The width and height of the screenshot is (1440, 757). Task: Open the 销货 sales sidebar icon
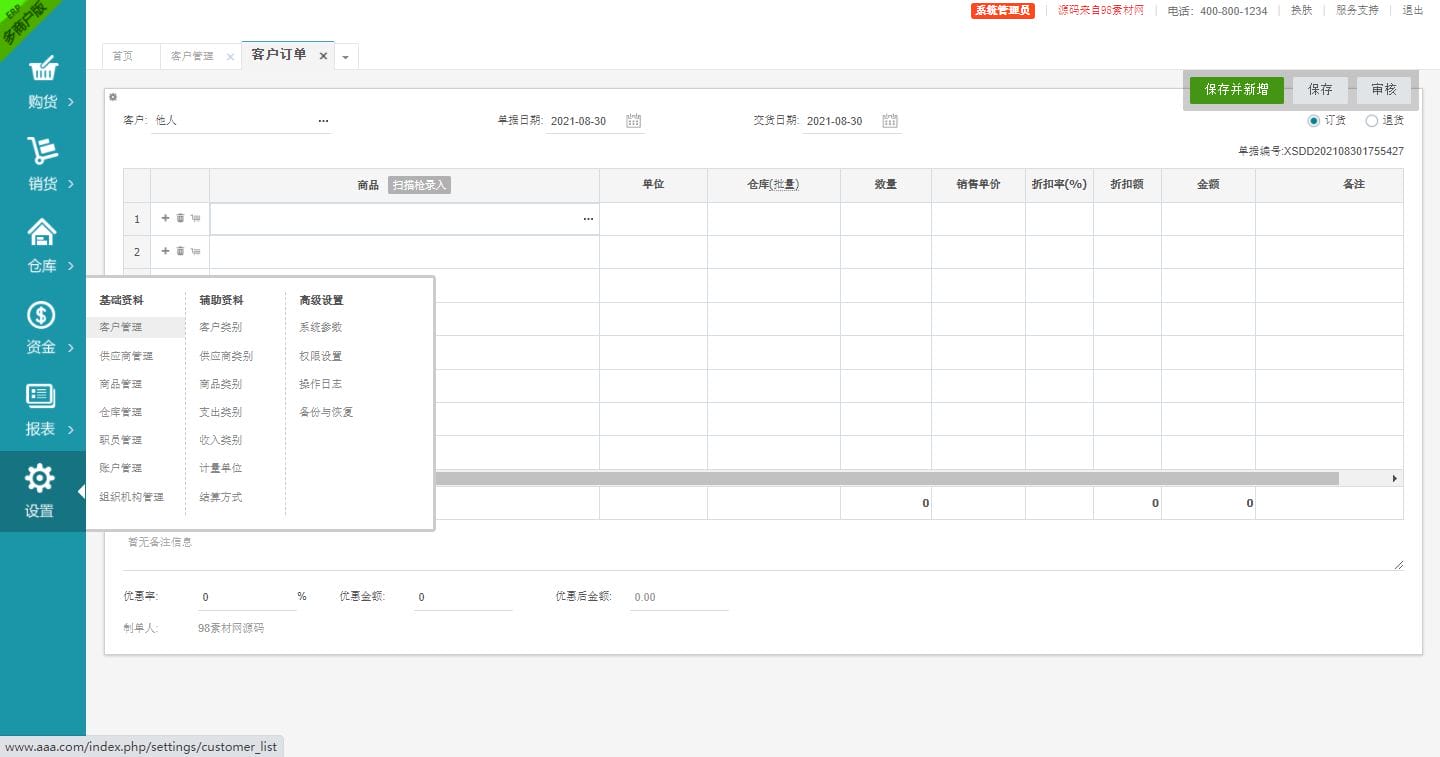pos(42,151)
